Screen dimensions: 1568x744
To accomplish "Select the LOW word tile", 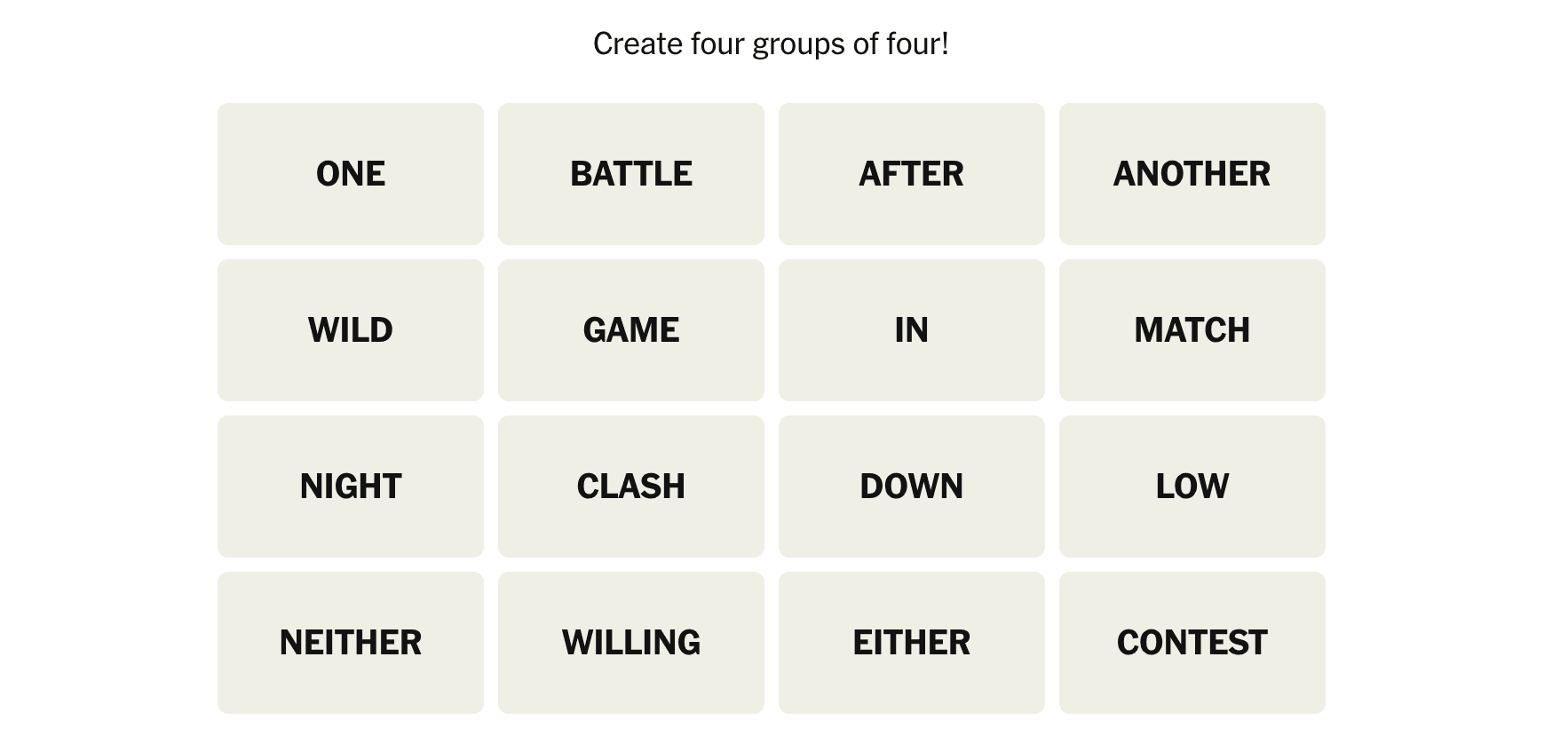I will point(1192,487).
